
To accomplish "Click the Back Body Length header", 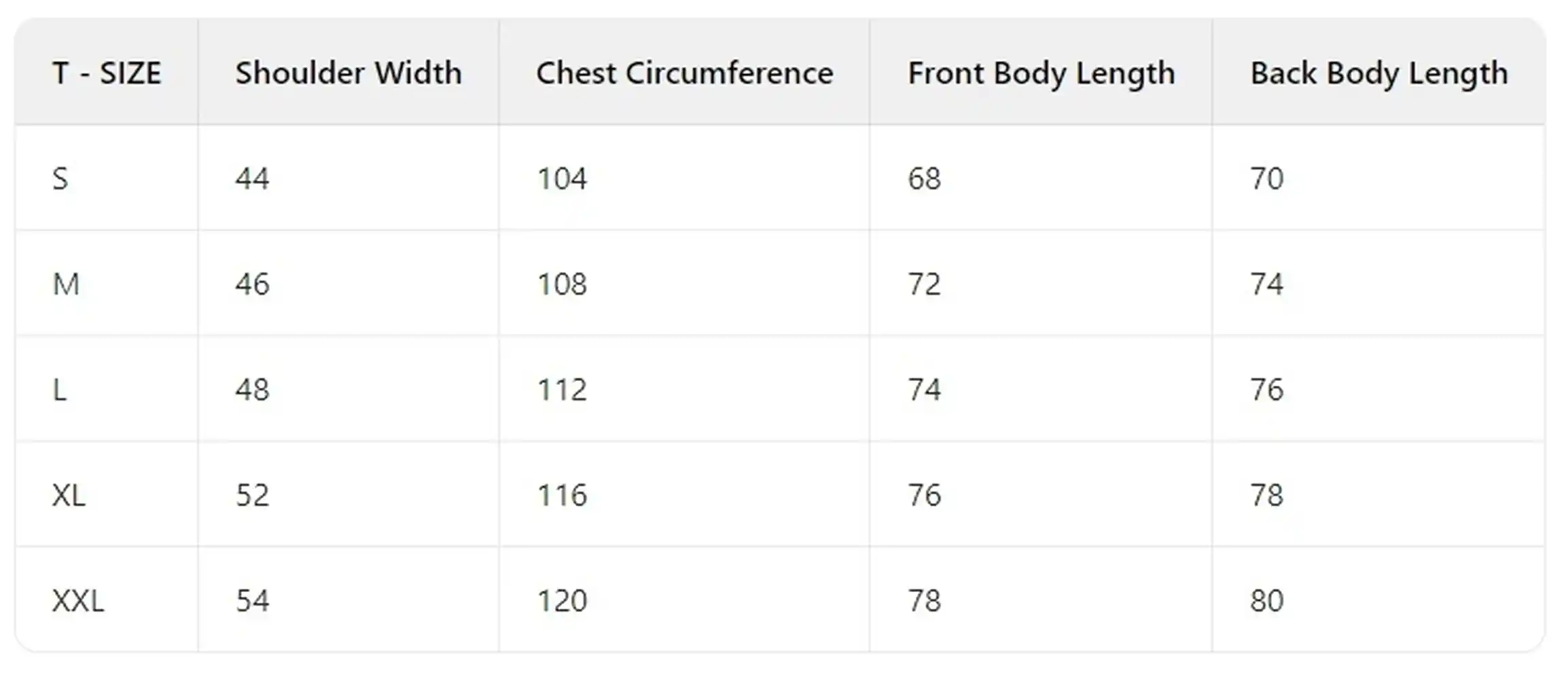I will pos(1378,73).
